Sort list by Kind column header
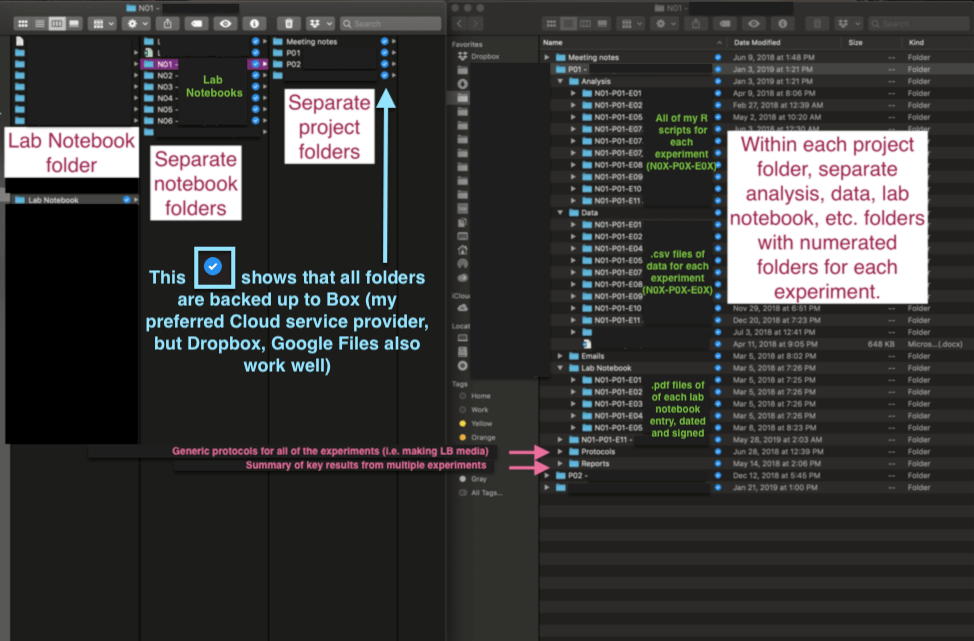 pyautogui.click(x=916, y=43)
